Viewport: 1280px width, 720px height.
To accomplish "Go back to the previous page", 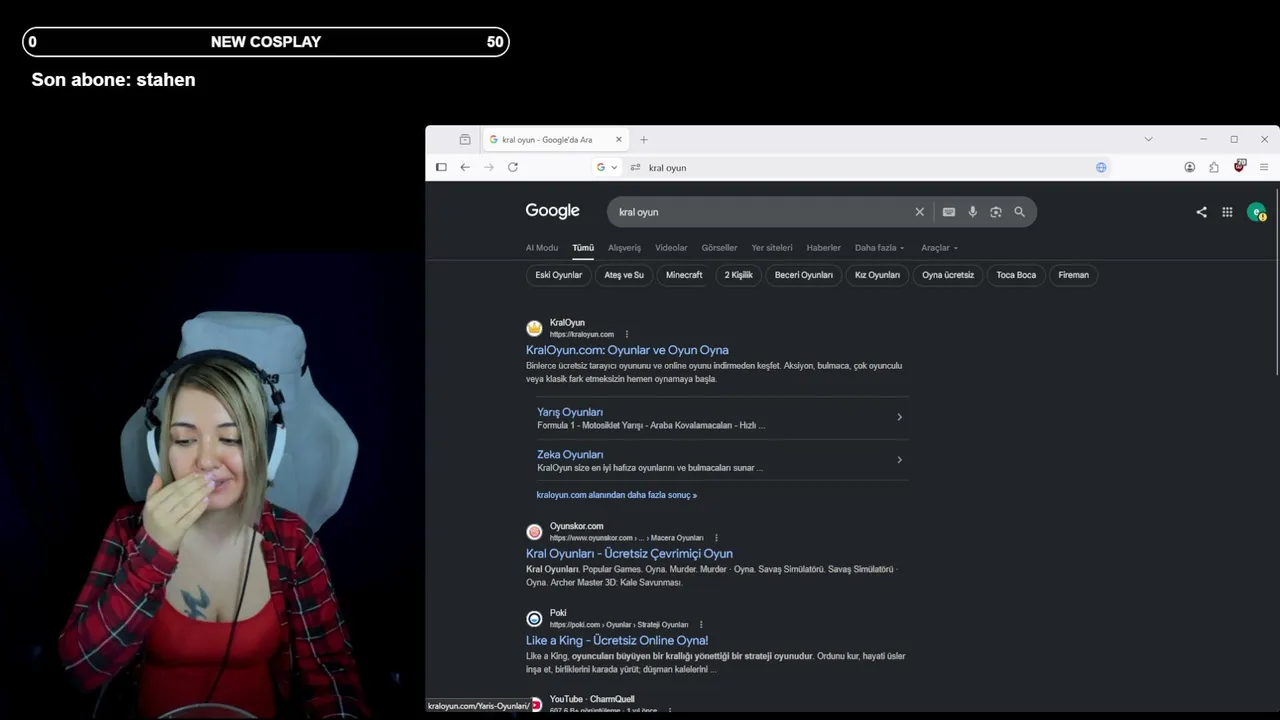I will click(465, 167).
